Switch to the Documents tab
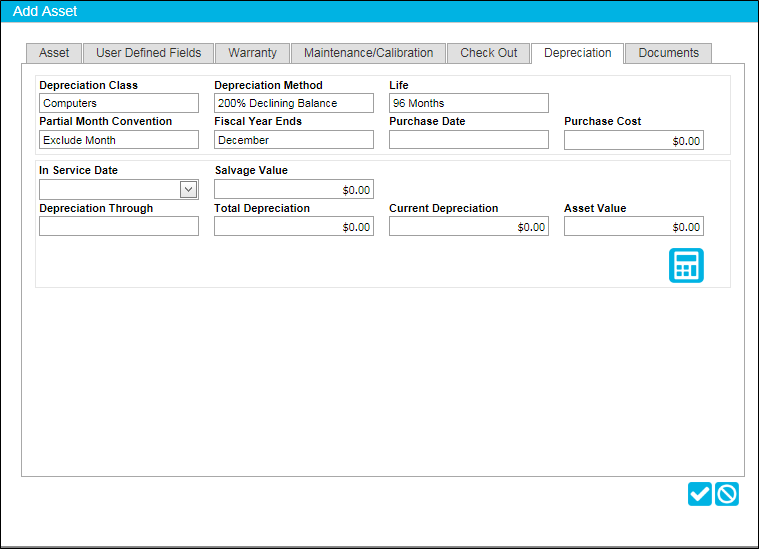The image size is (759, 549). coord(668,53)
